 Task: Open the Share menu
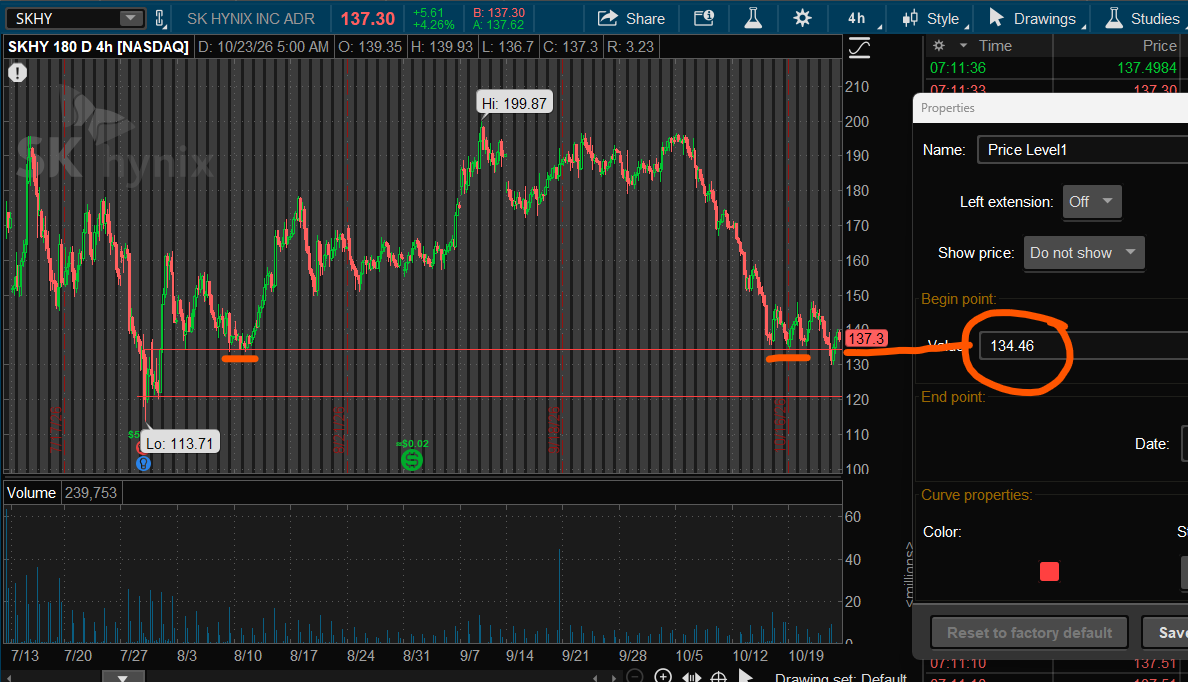630,18
